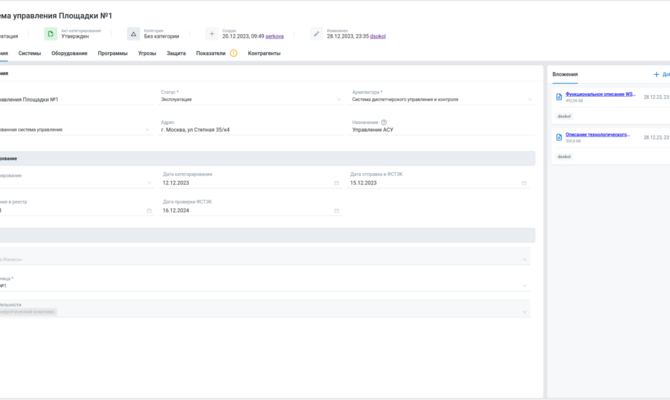Open the serkova user link

pyautogui.click(x=274, y=36)
